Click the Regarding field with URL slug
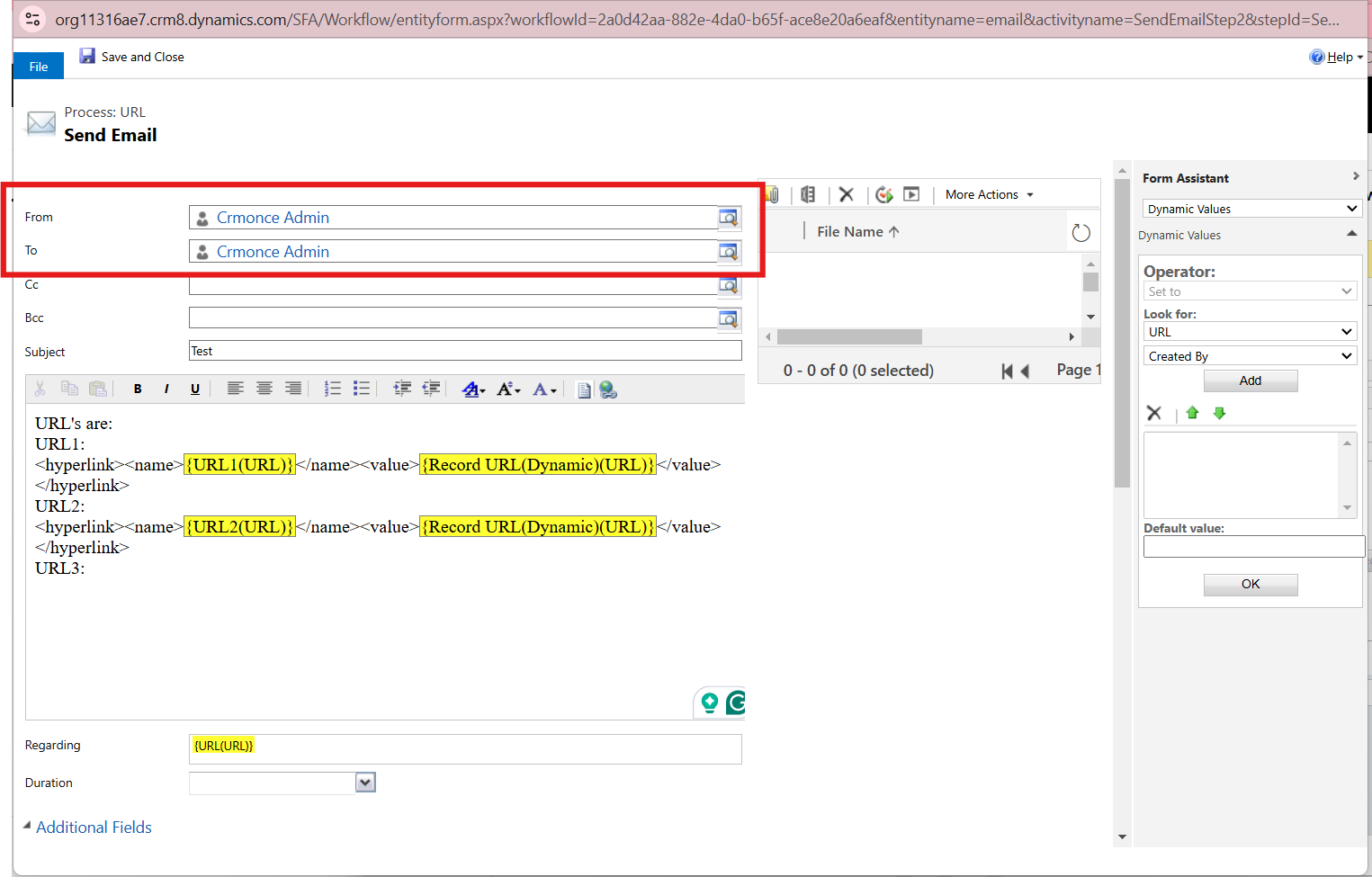This screenshot has height=877, width=1372. point(465,749)
